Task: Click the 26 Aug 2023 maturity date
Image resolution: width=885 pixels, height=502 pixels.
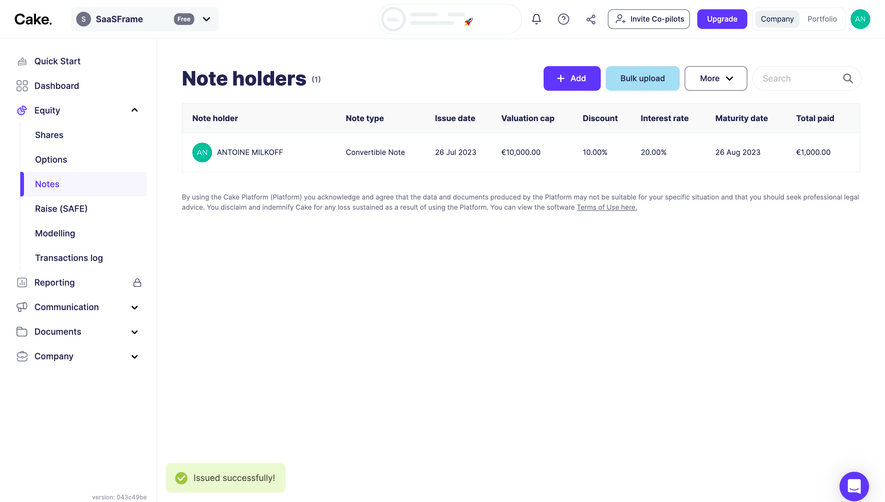Action: [x=738, y=152]
